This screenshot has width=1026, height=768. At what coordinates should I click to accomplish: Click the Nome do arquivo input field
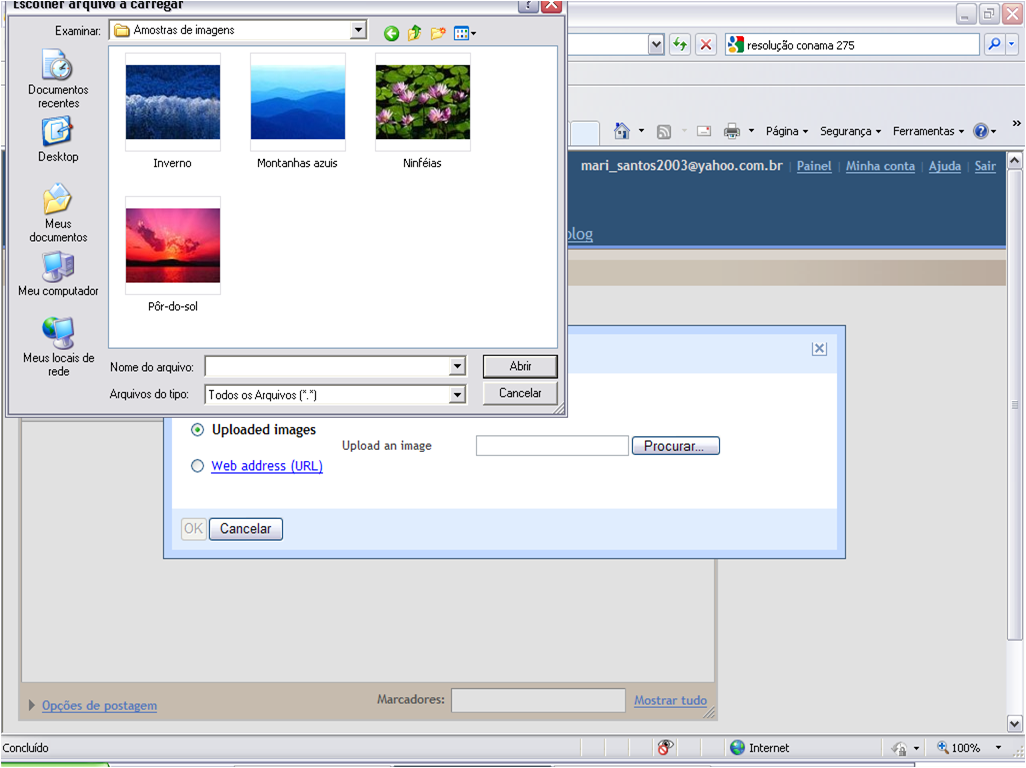327,366
